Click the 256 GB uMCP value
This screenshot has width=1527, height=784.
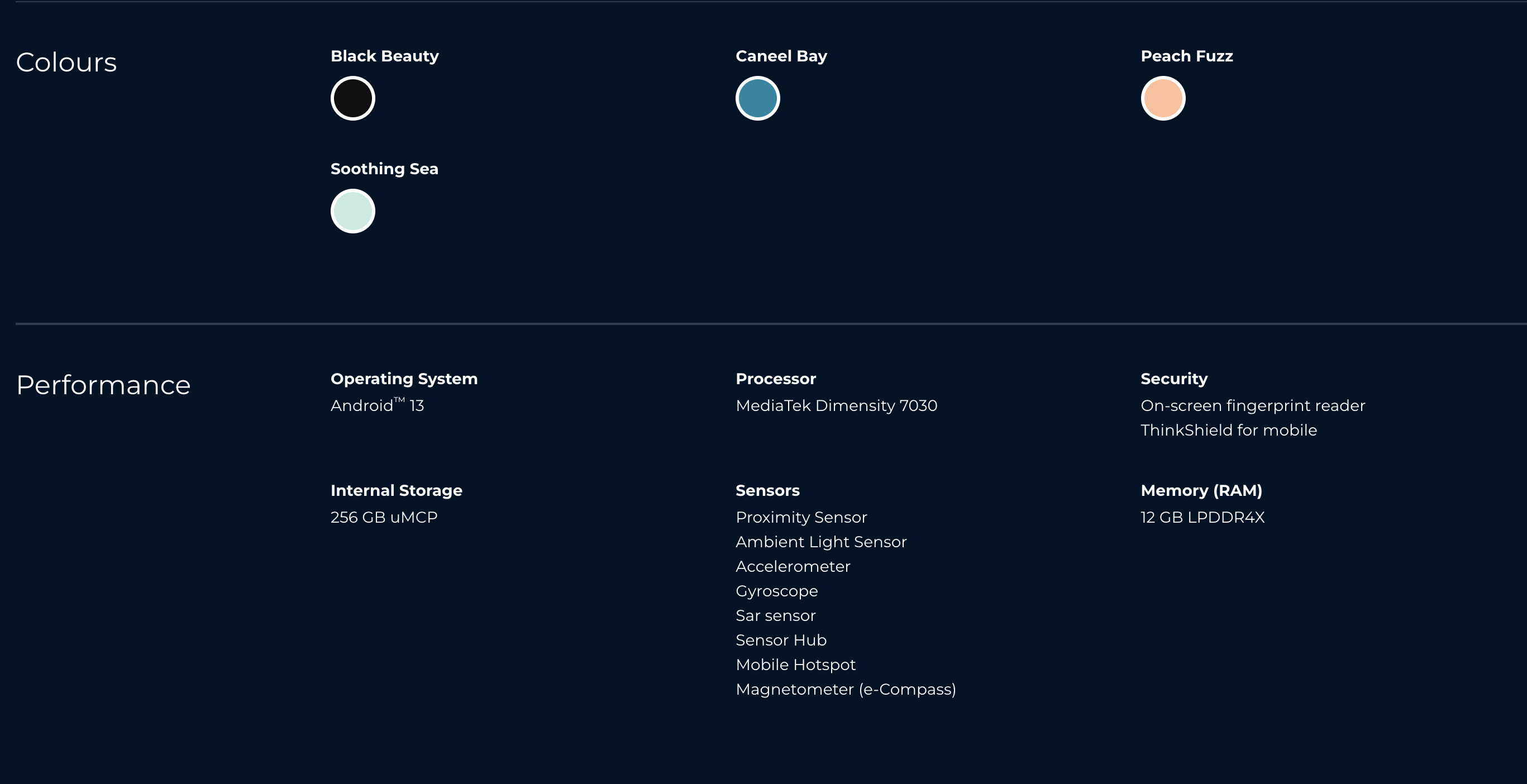pos(384,517)
